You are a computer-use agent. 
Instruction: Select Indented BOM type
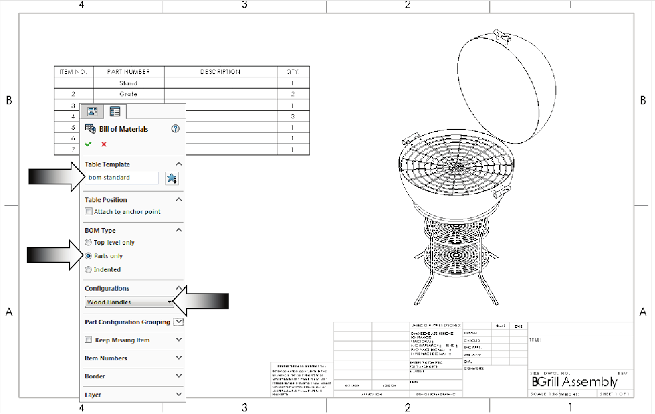click(88, 269)
